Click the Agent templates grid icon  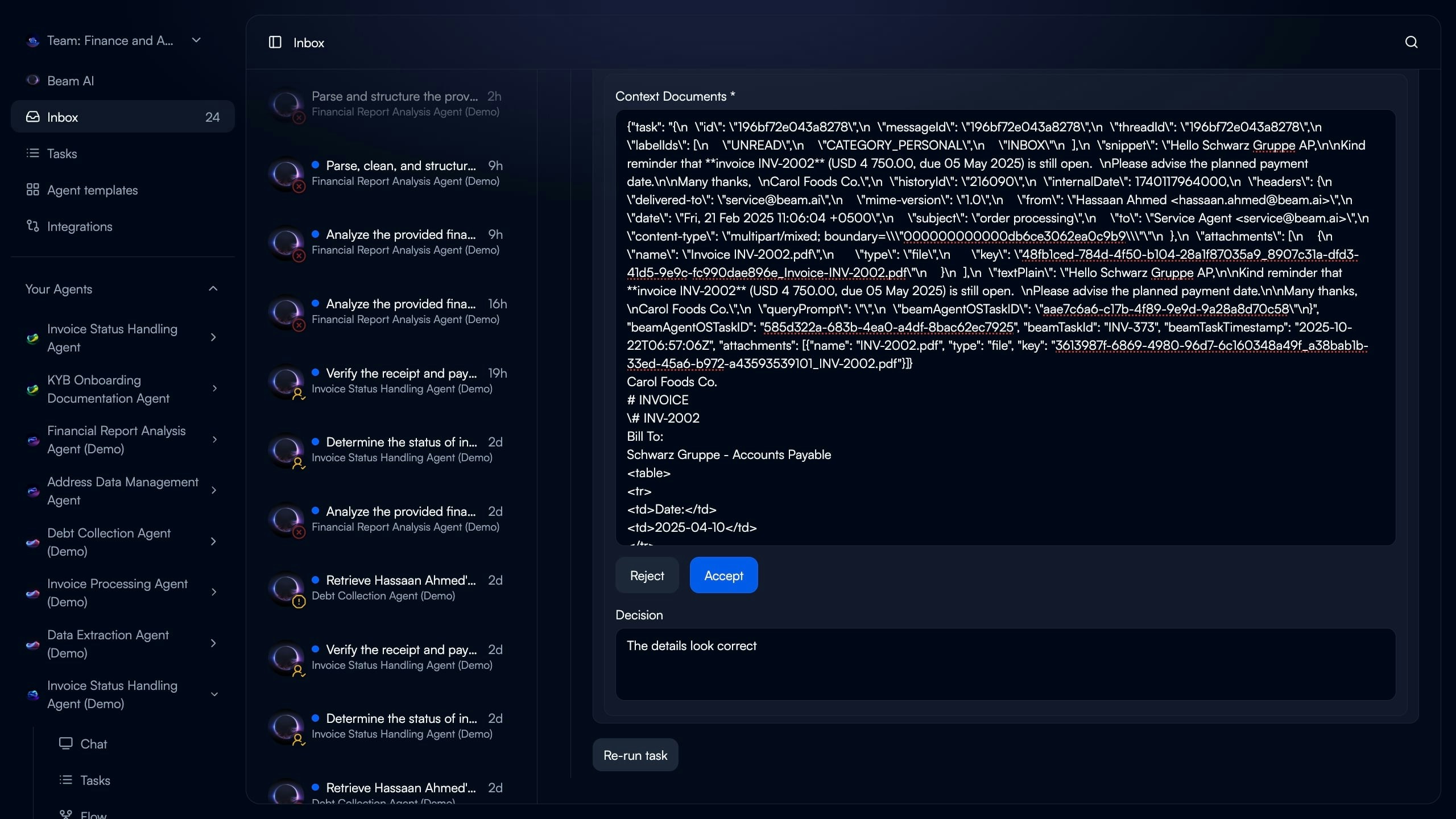click(x=33, y=189)
